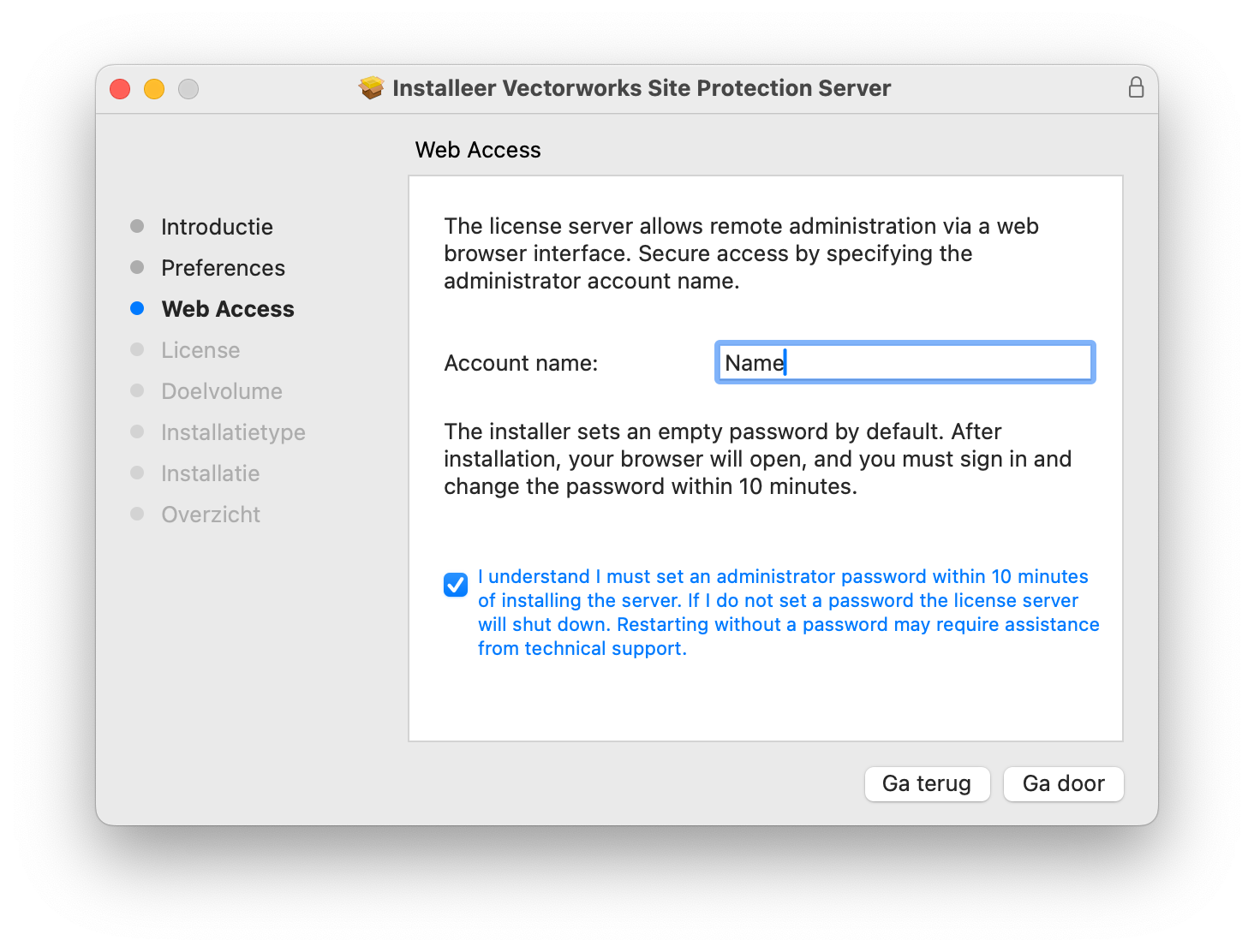This screenshot has height=952, width=1254.
Task: Click the 'Account name:' label
Action: point(521,363)
